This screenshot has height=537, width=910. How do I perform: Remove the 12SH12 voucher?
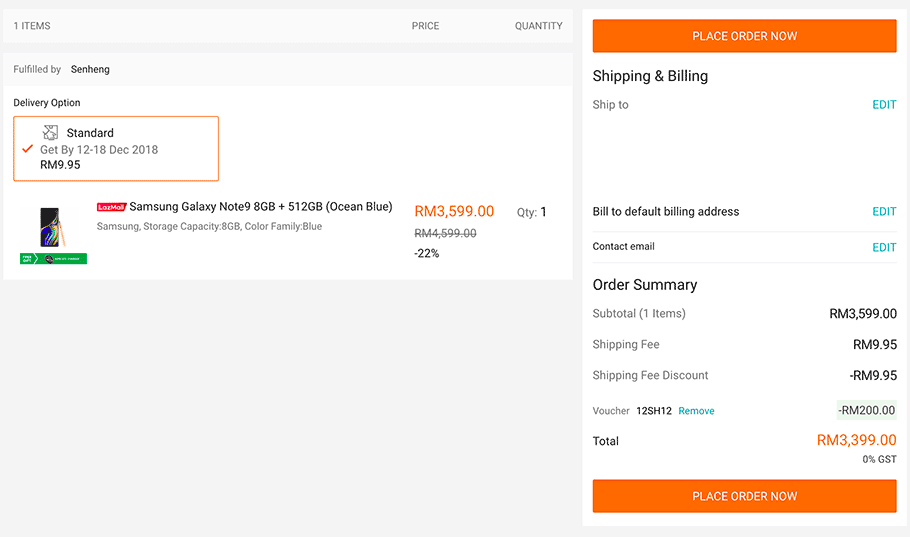pyautogui.click(x=696, y=411)
